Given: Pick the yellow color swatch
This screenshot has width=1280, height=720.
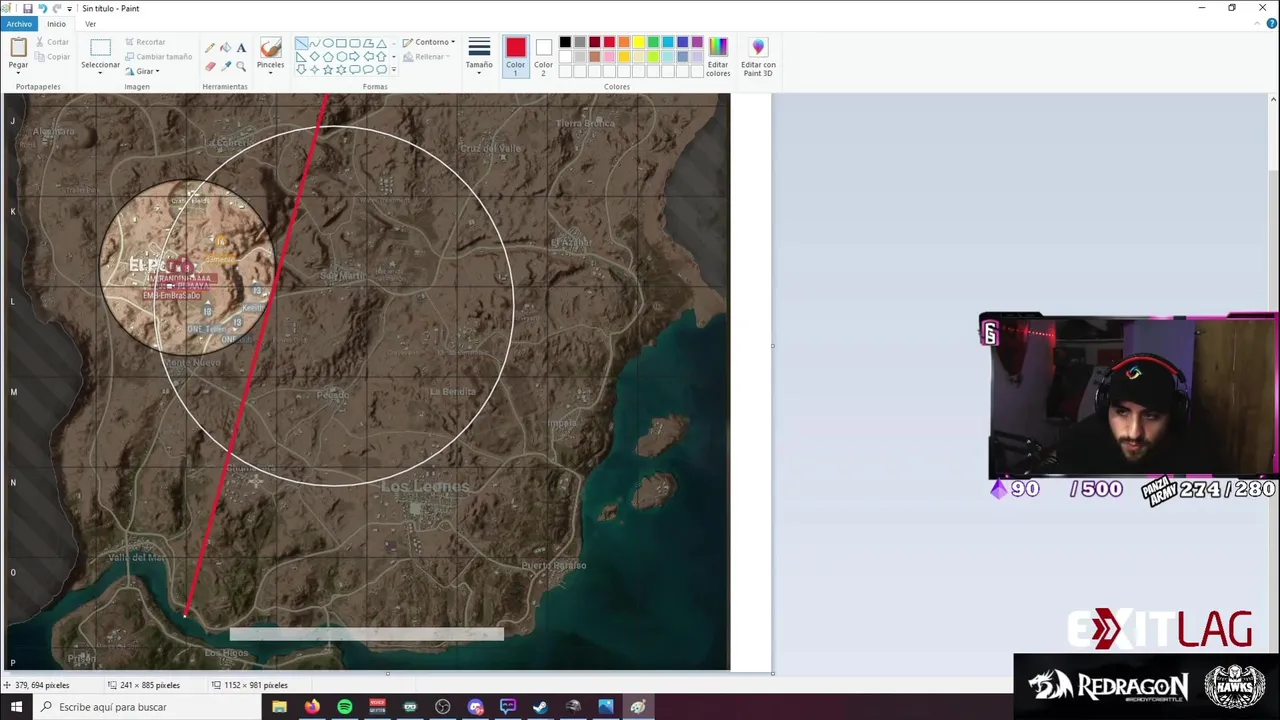Looking at the screenshot, I should point(638,42).
